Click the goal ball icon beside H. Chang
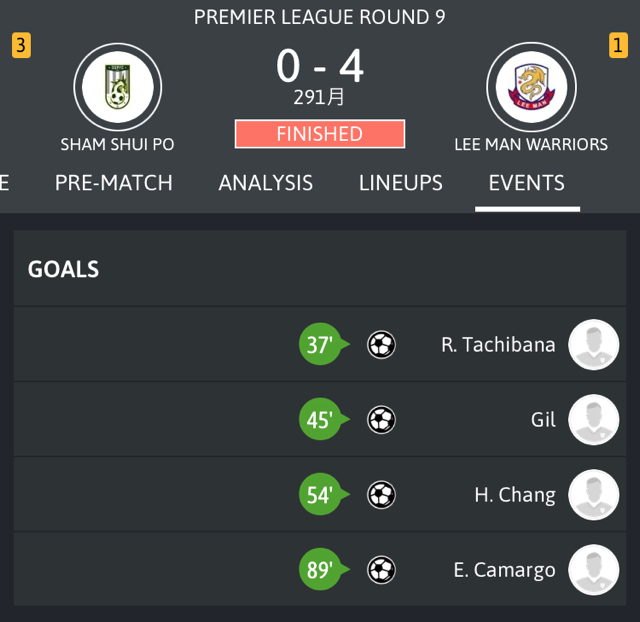The image size is (640, 622). [x=381, y=495]
